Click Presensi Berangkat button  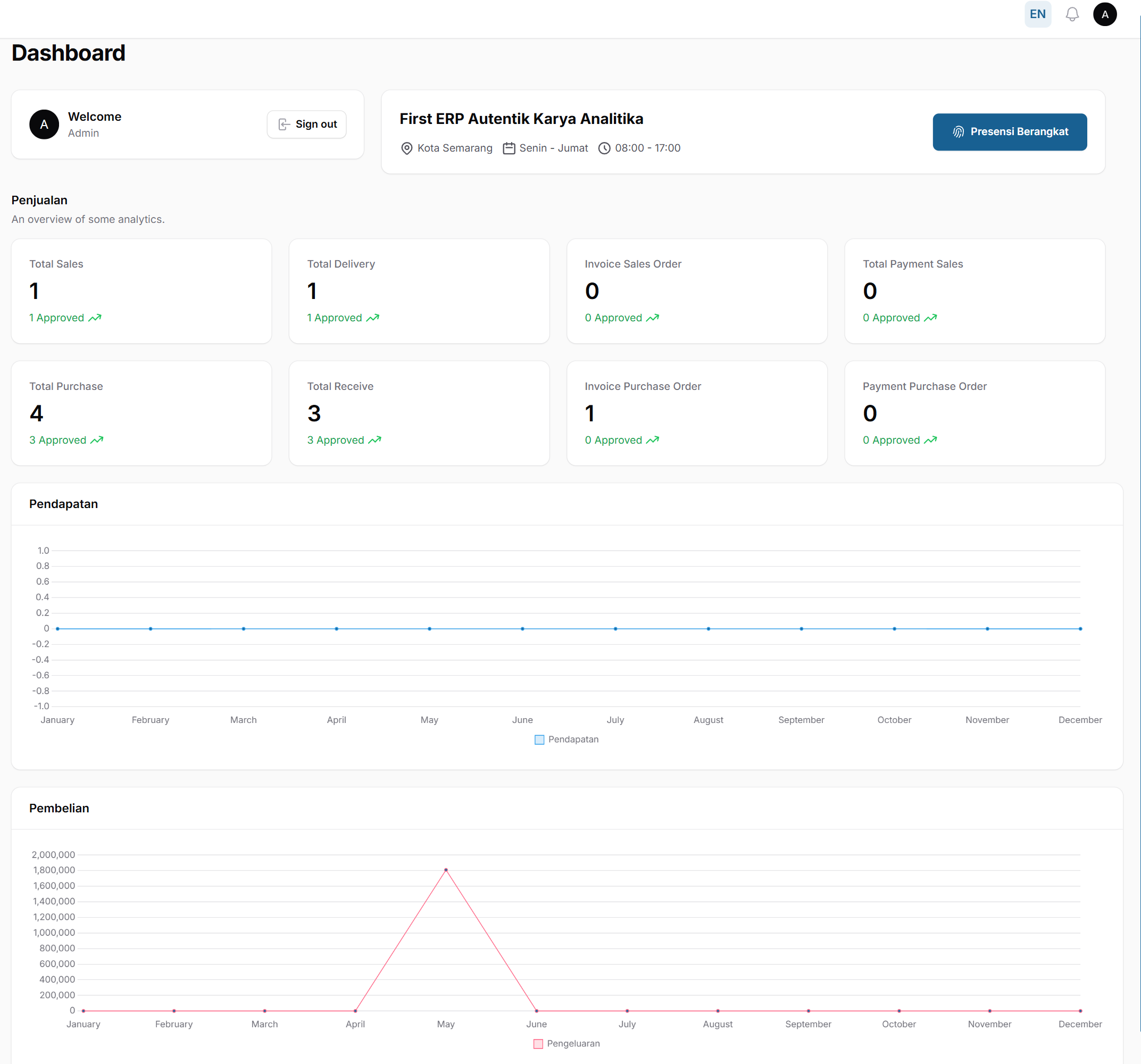[x=1009, y=132]
